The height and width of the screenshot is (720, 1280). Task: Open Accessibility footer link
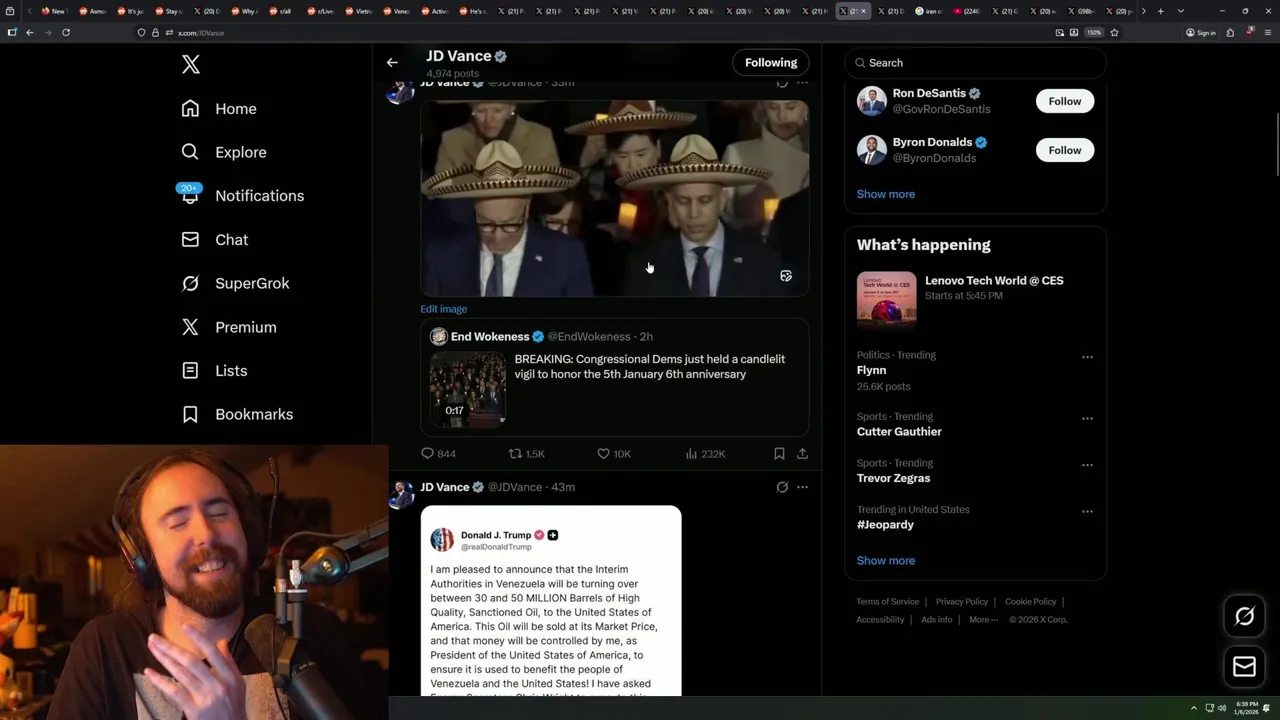pyautogui.click(x=880, y=620)
